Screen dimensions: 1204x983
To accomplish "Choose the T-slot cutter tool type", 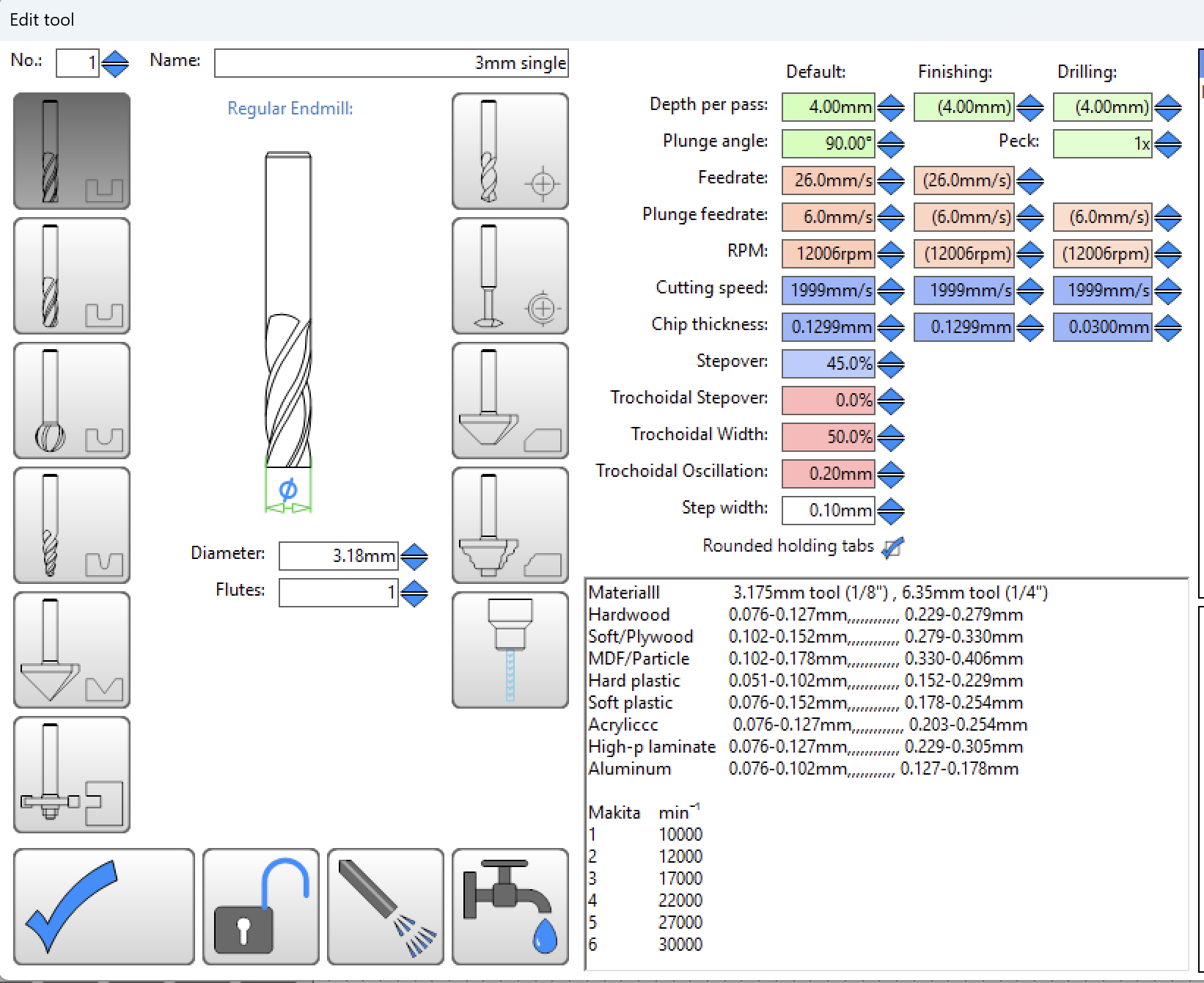I will [x=71, y=775].
